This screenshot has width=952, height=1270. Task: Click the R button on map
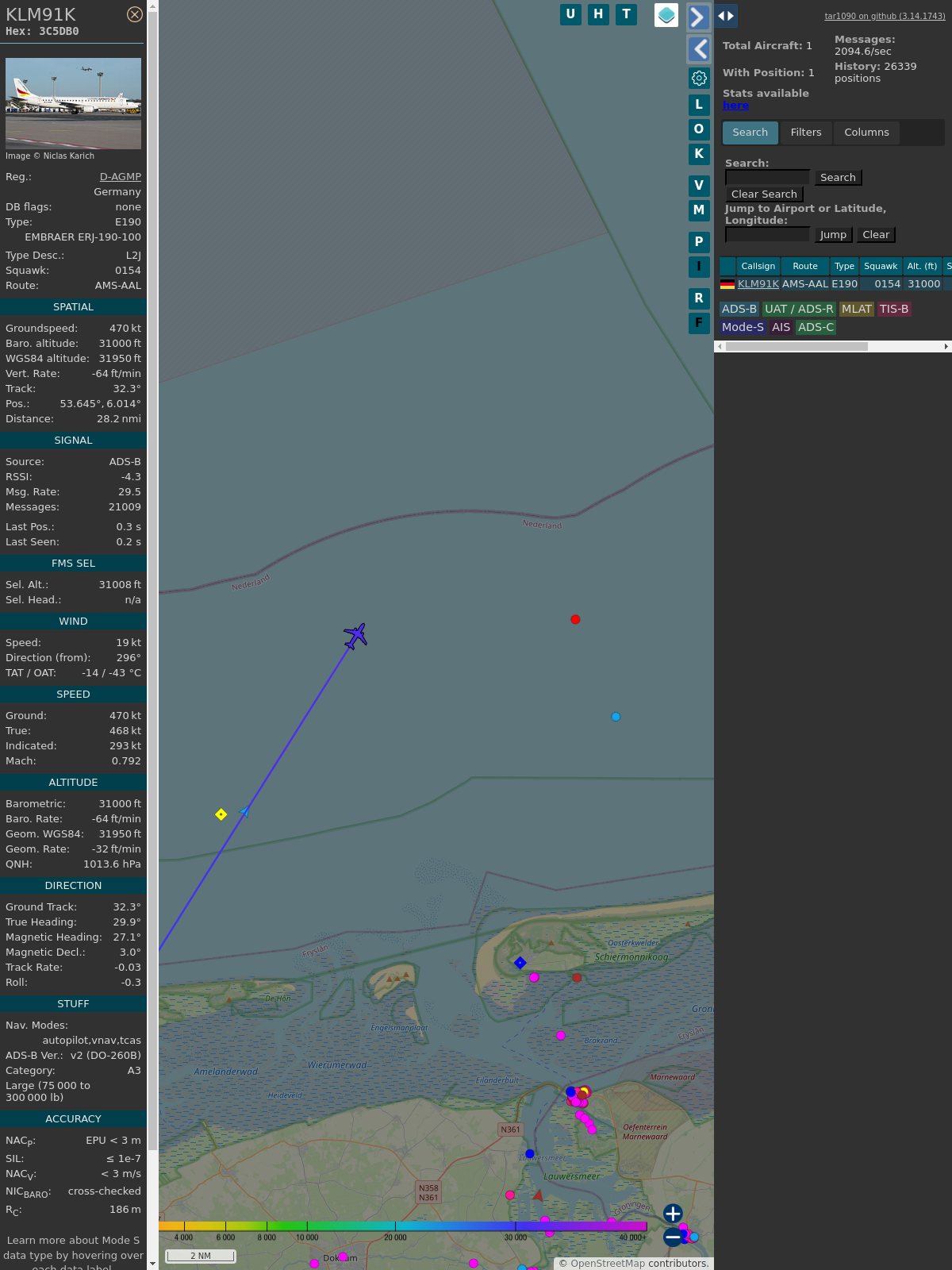(x=699, y=298)
